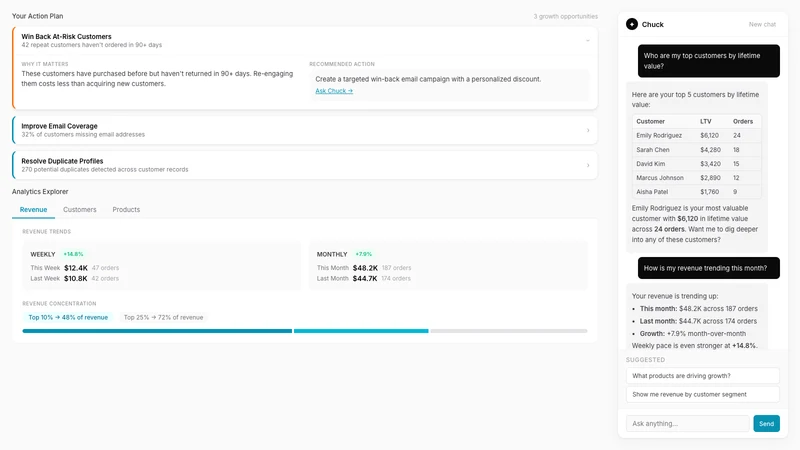Collapse the Win Back At-Risk Customers card

(x=588, y=40)
